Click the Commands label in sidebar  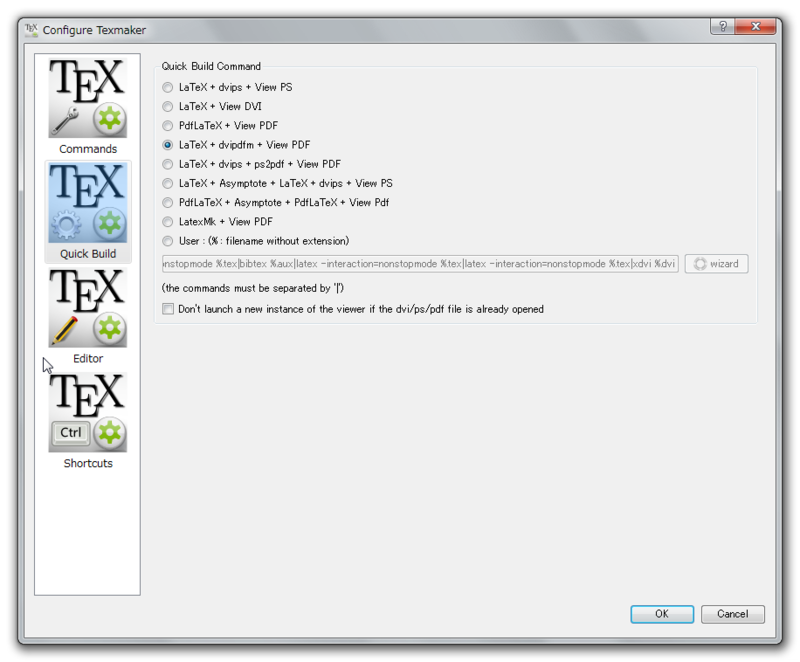coord(88,149)
